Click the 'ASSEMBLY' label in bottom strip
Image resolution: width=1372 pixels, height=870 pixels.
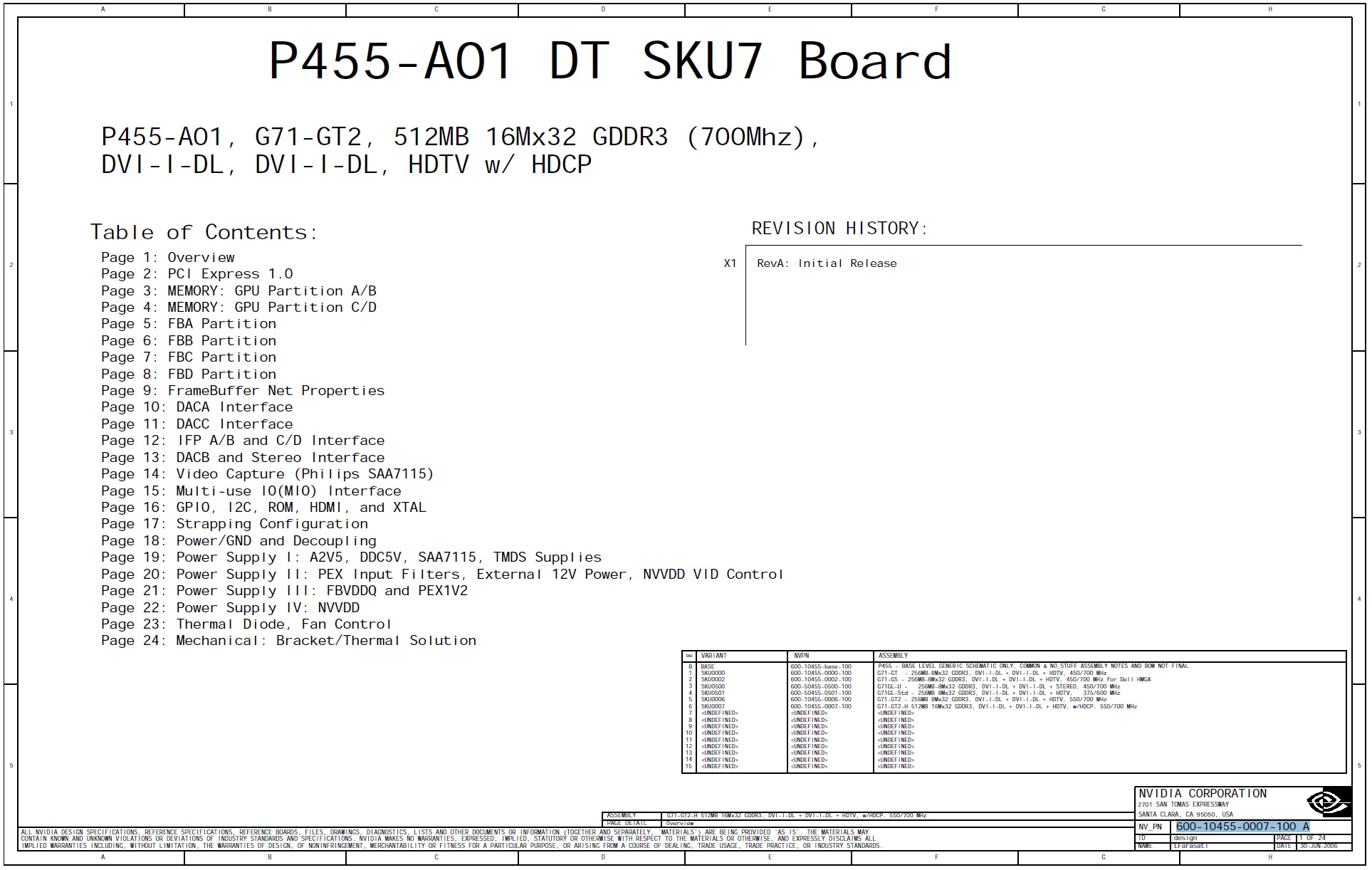(622, 816)
